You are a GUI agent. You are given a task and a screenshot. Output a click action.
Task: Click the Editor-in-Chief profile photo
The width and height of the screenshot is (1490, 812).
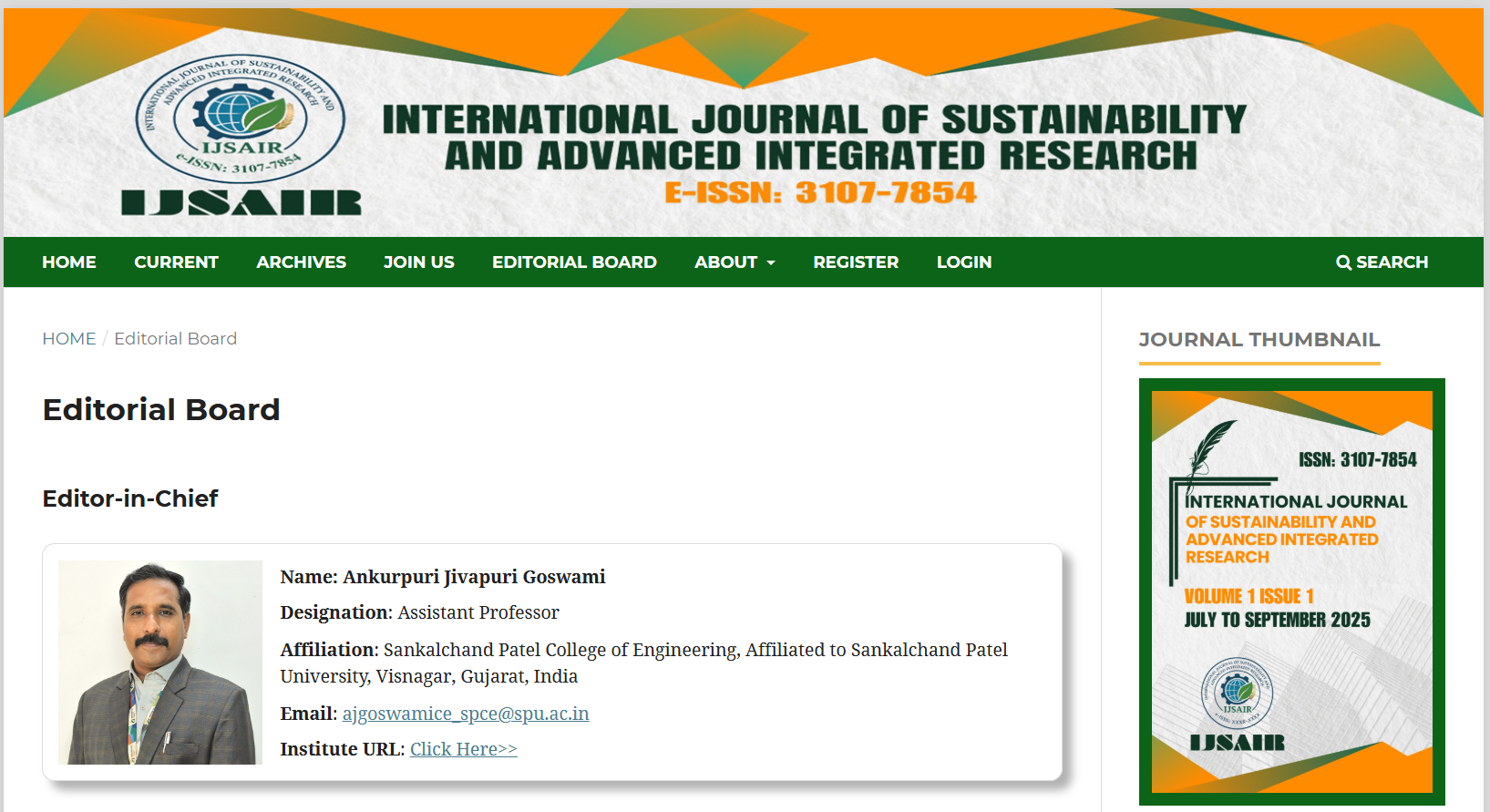pyautogui.click(x=160, y=663)
